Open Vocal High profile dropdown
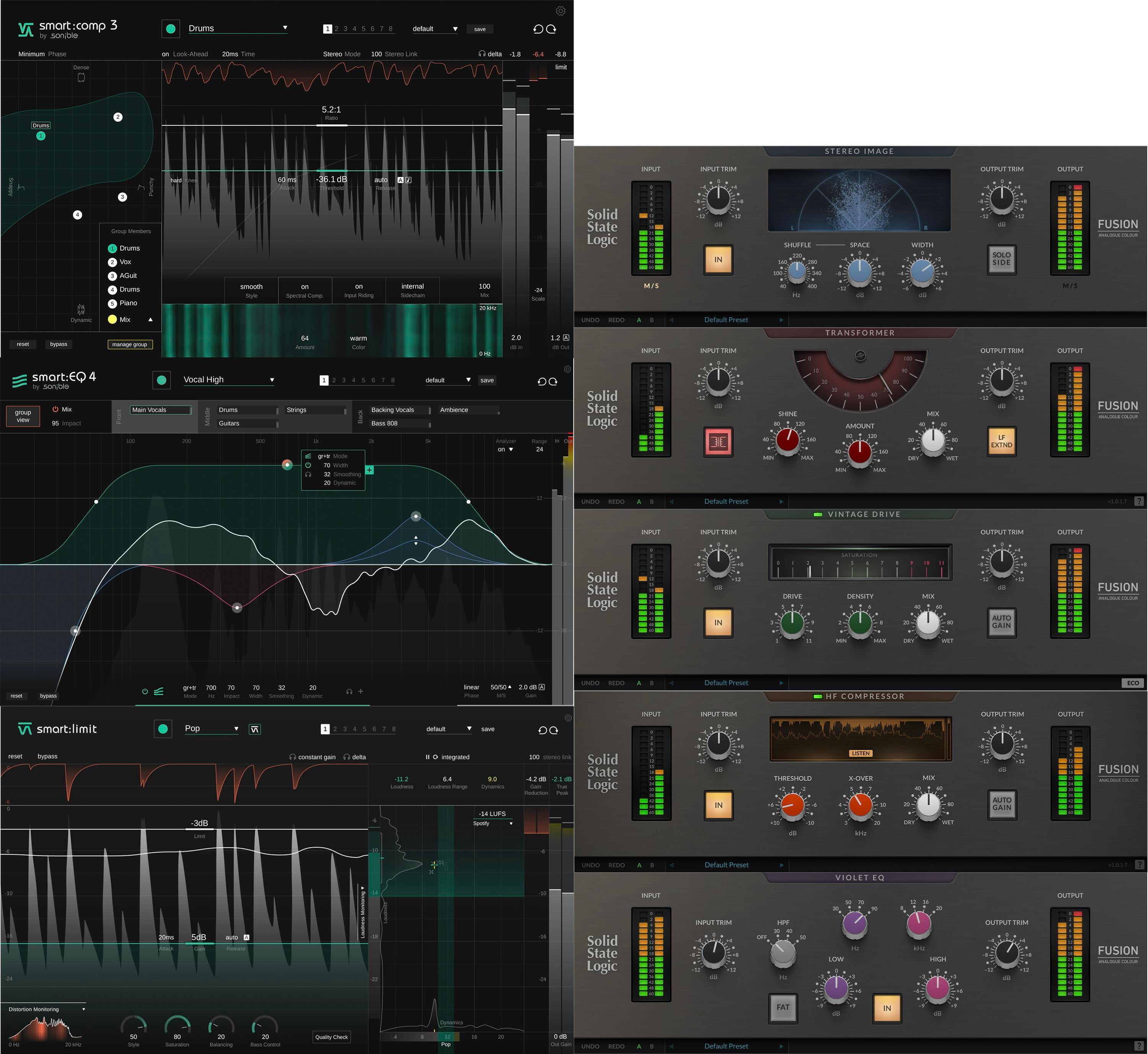This screenshot has height=1054, width=1148. click(229, 380)
